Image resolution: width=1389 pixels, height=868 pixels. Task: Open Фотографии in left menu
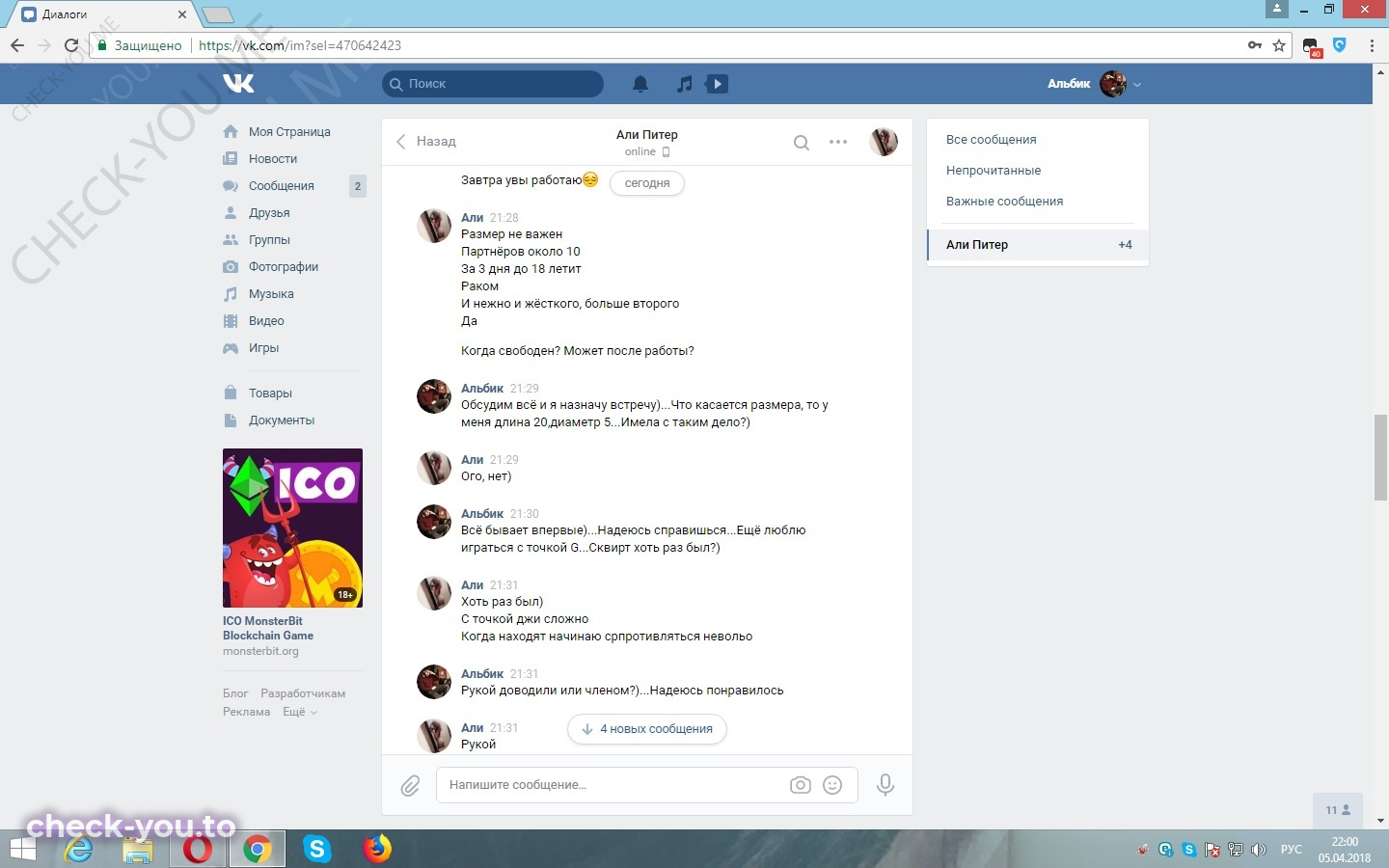[284, 267]
